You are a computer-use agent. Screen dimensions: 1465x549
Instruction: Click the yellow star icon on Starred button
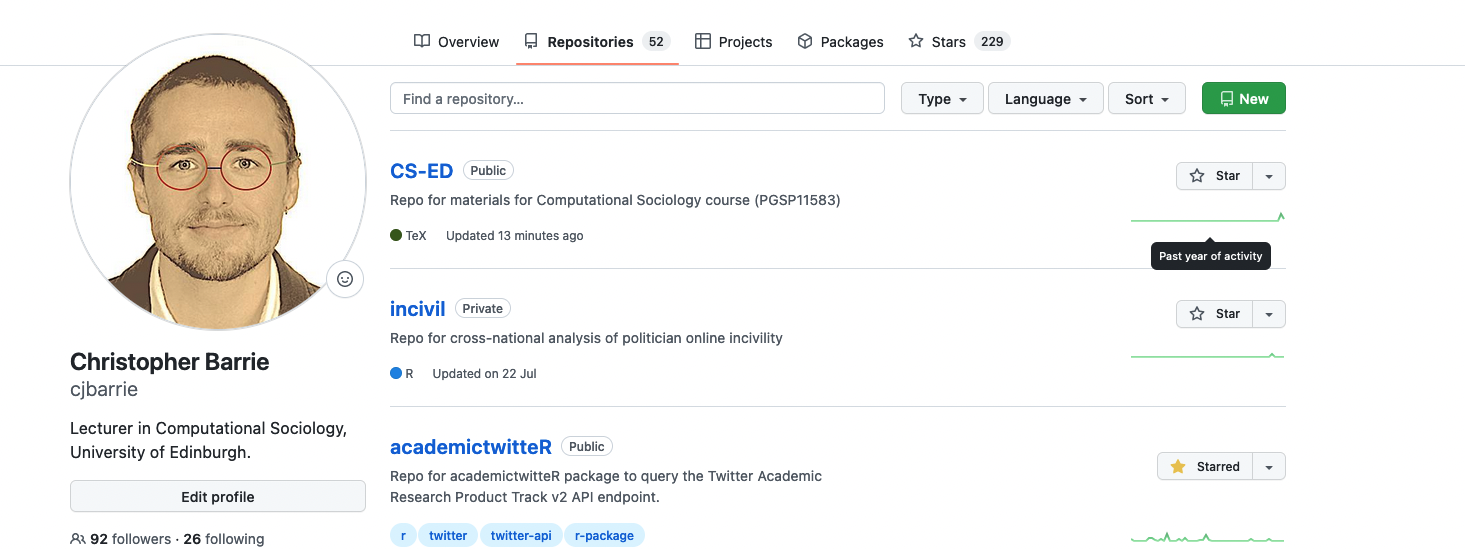coord(1178,467)
